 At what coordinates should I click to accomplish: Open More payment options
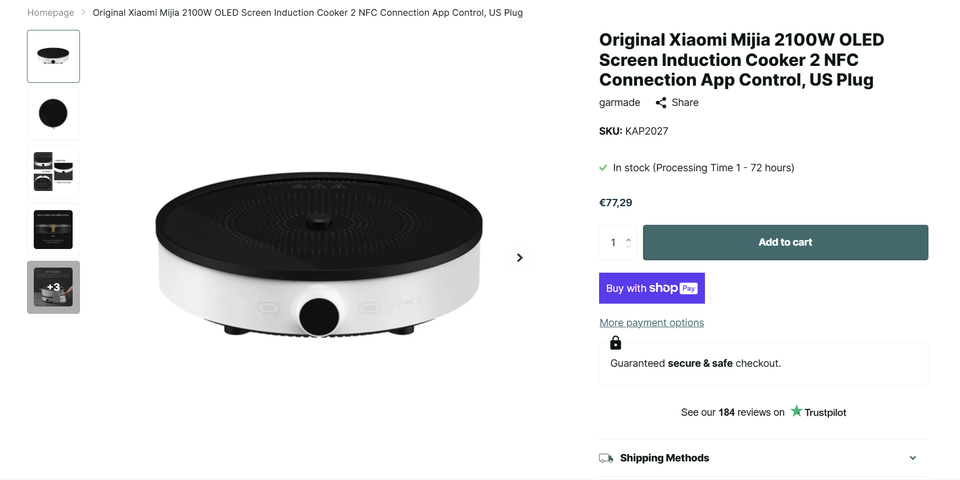tap(651, 323)
